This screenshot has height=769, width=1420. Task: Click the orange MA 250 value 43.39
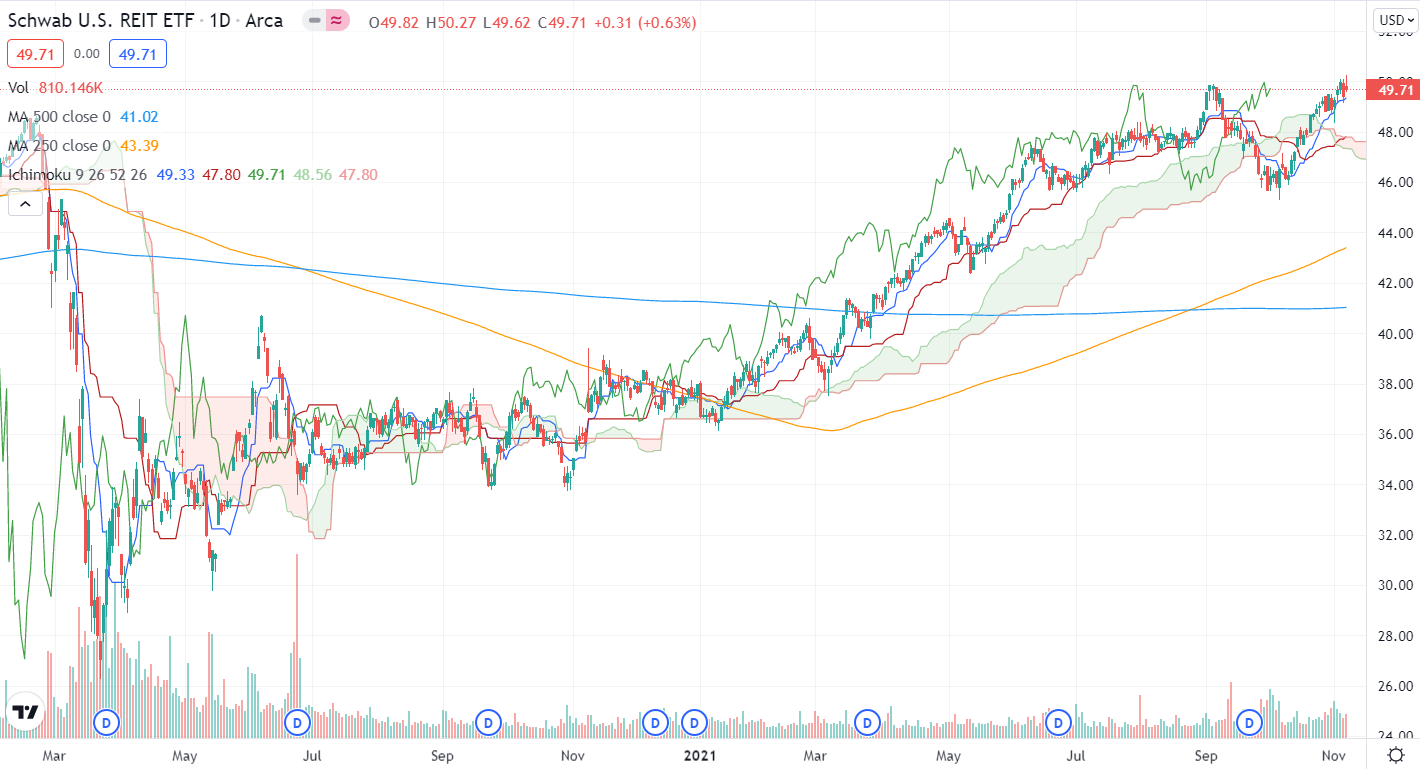138,146
